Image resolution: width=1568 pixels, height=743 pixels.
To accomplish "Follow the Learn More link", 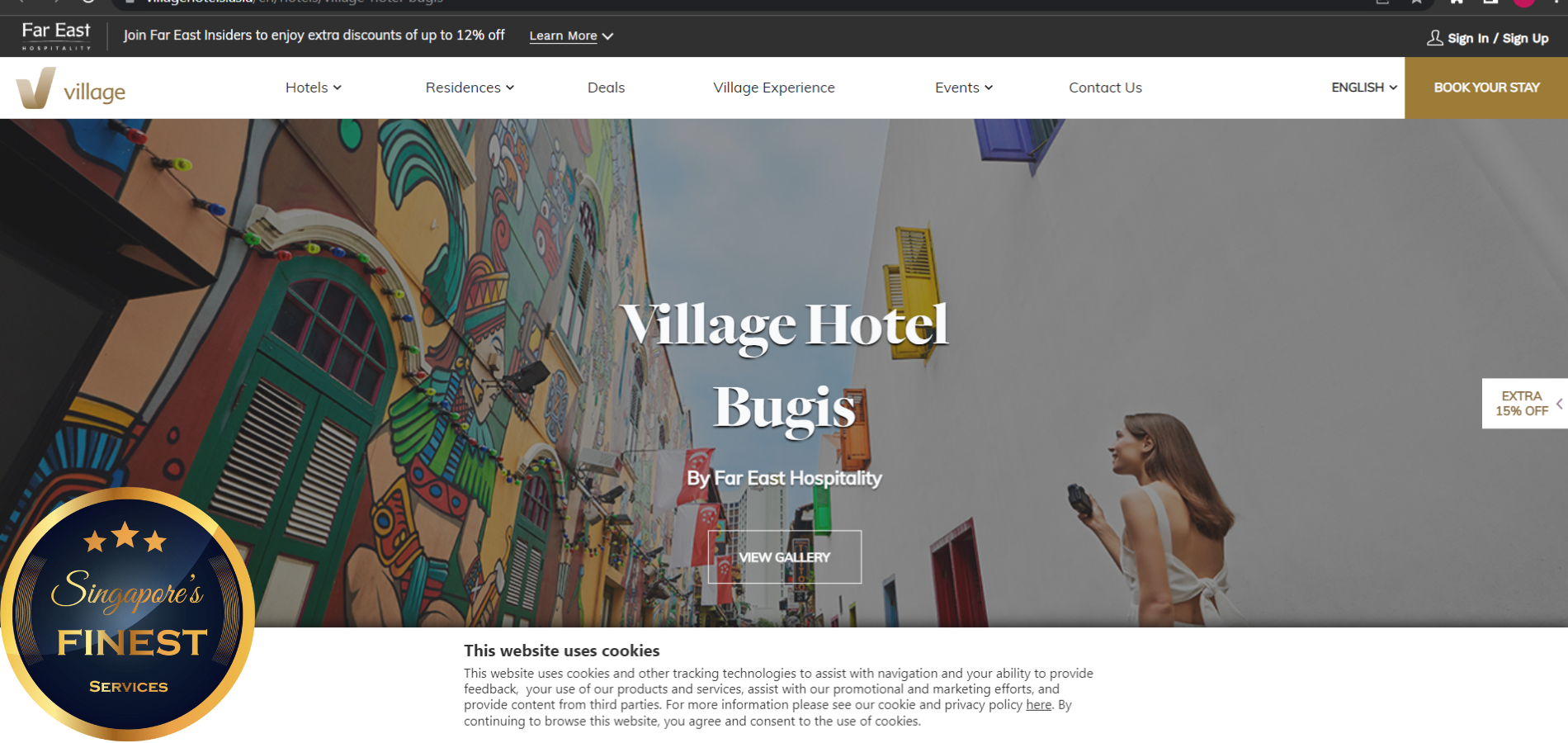I will pos(563,36).
